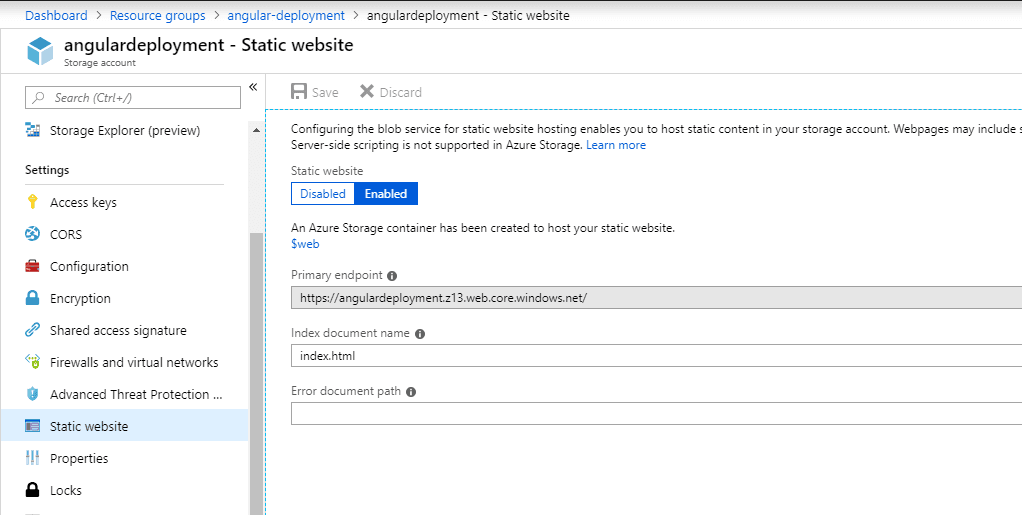Screen dimensions: 1022x515
Task: Click the sidebar scroll up arrow
Action: coord(256,130)
